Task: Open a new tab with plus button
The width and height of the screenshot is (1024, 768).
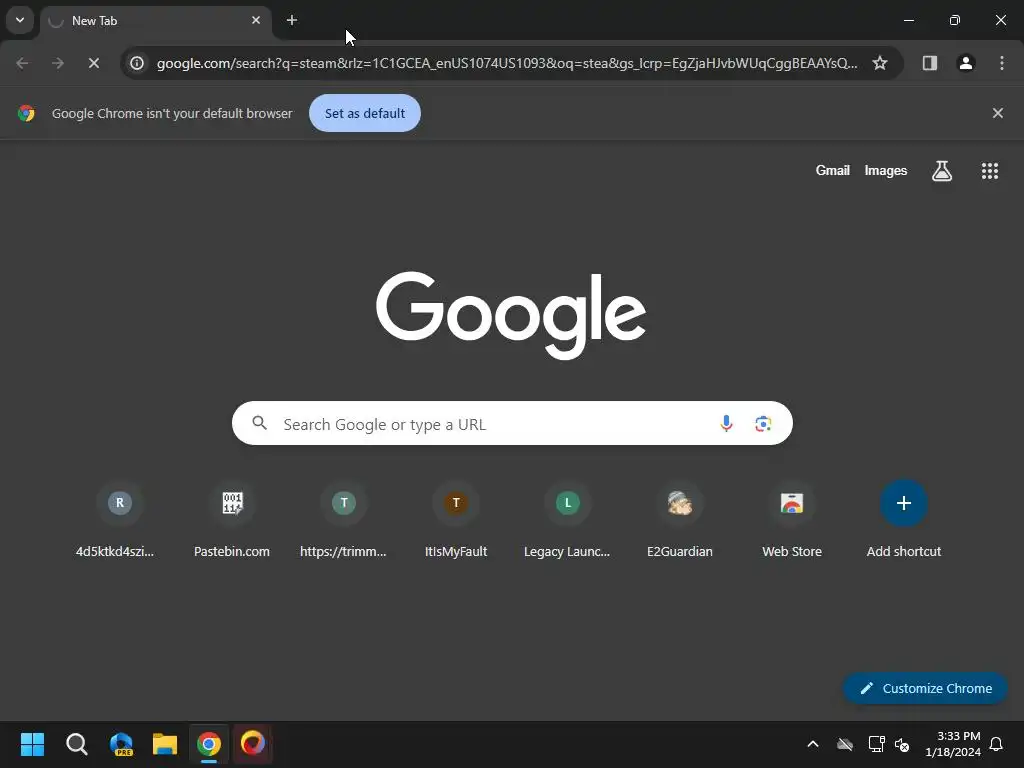Action: pyautogui.click(x=292, y=20)
